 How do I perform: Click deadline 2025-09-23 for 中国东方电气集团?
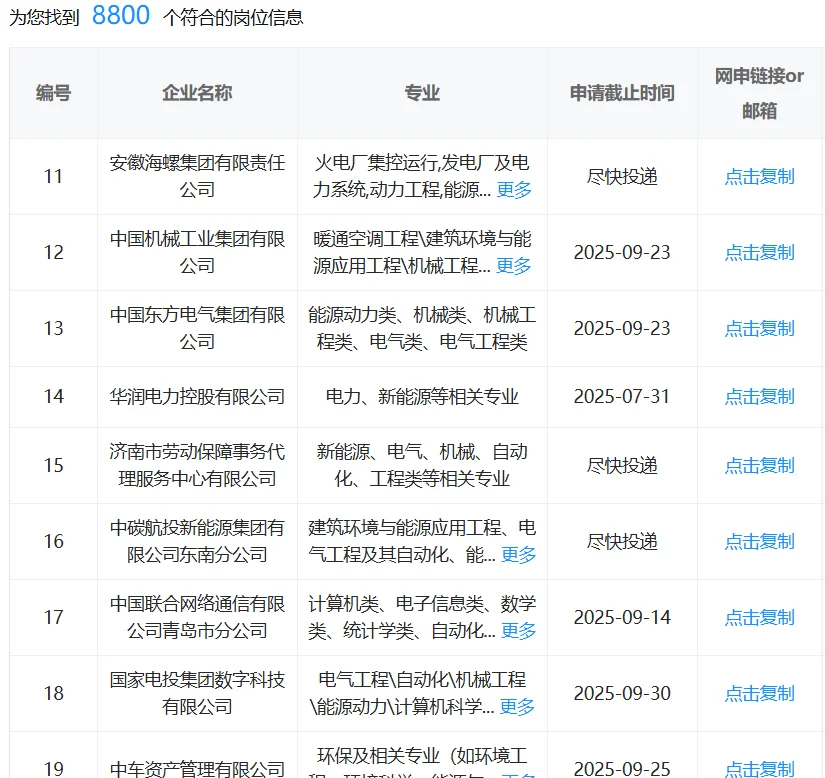pos(622,328)
